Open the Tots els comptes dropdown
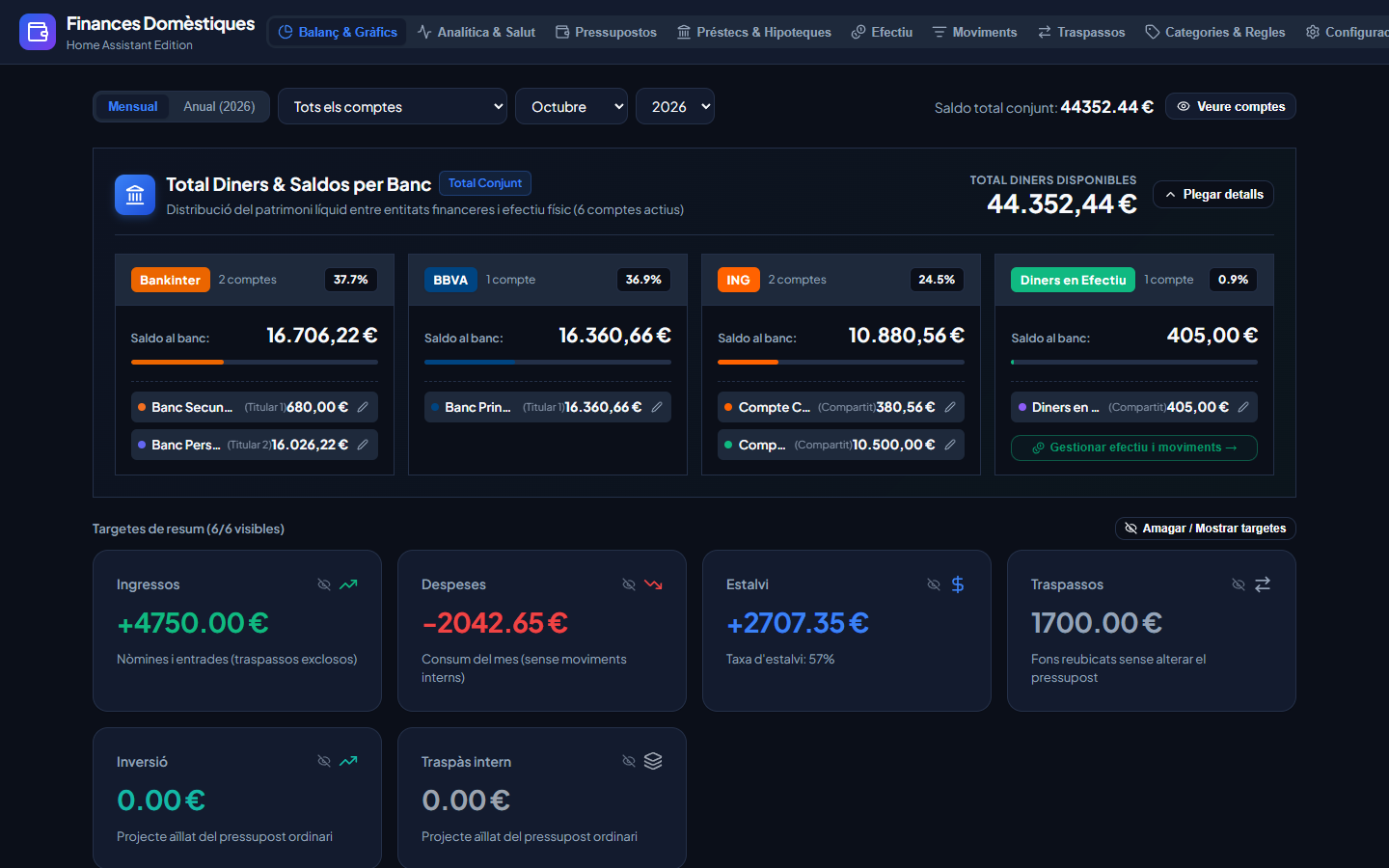Screen dimensions: 1389x868 (x=393, y=107)
